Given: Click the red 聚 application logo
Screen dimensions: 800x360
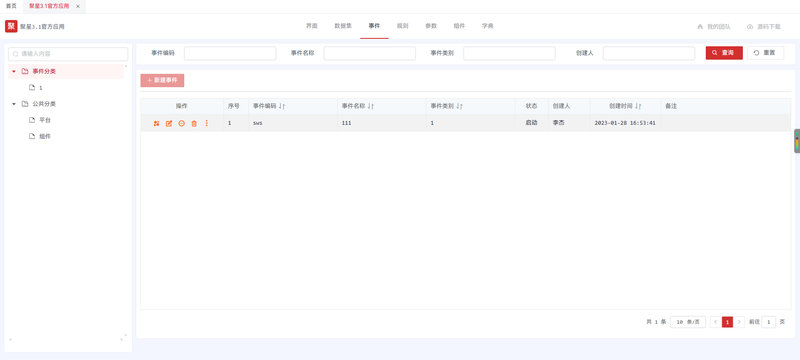Looking at the screenshot, I should [11, 27].
